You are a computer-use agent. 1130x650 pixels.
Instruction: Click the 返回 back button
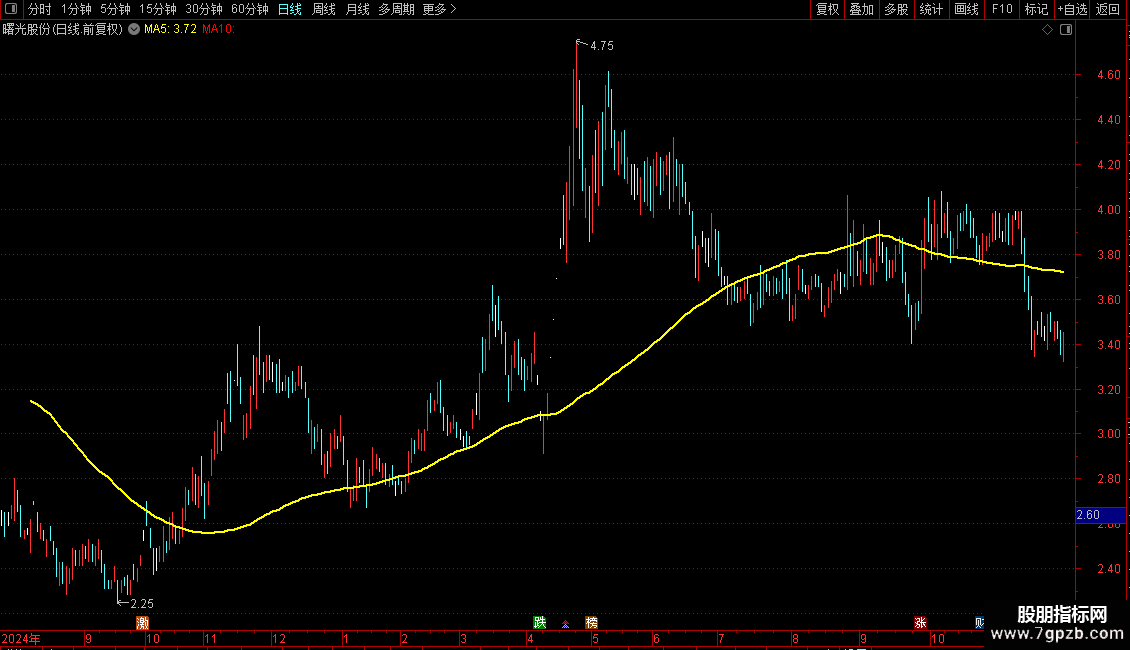point(1108,9)
